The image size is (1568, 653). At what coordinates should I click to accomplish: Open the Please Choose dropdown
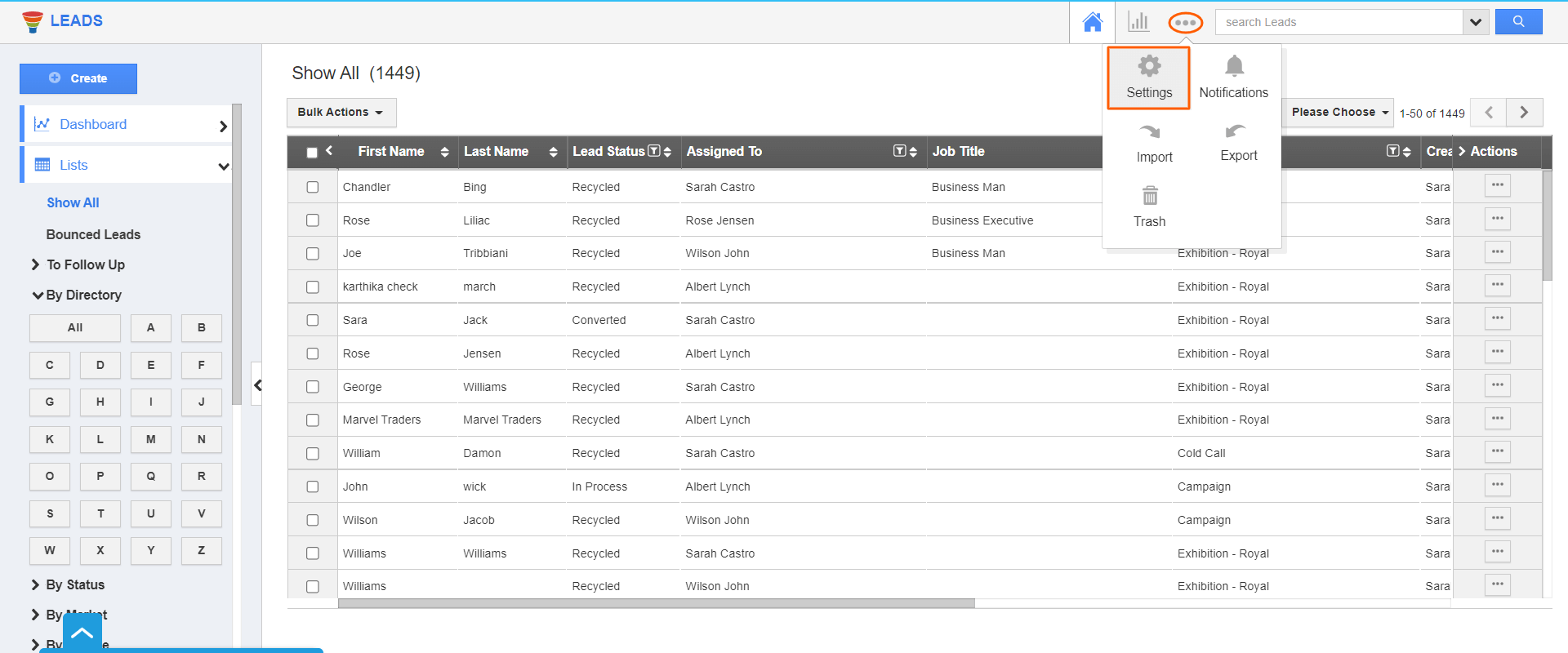click(x=1339, y=113)
